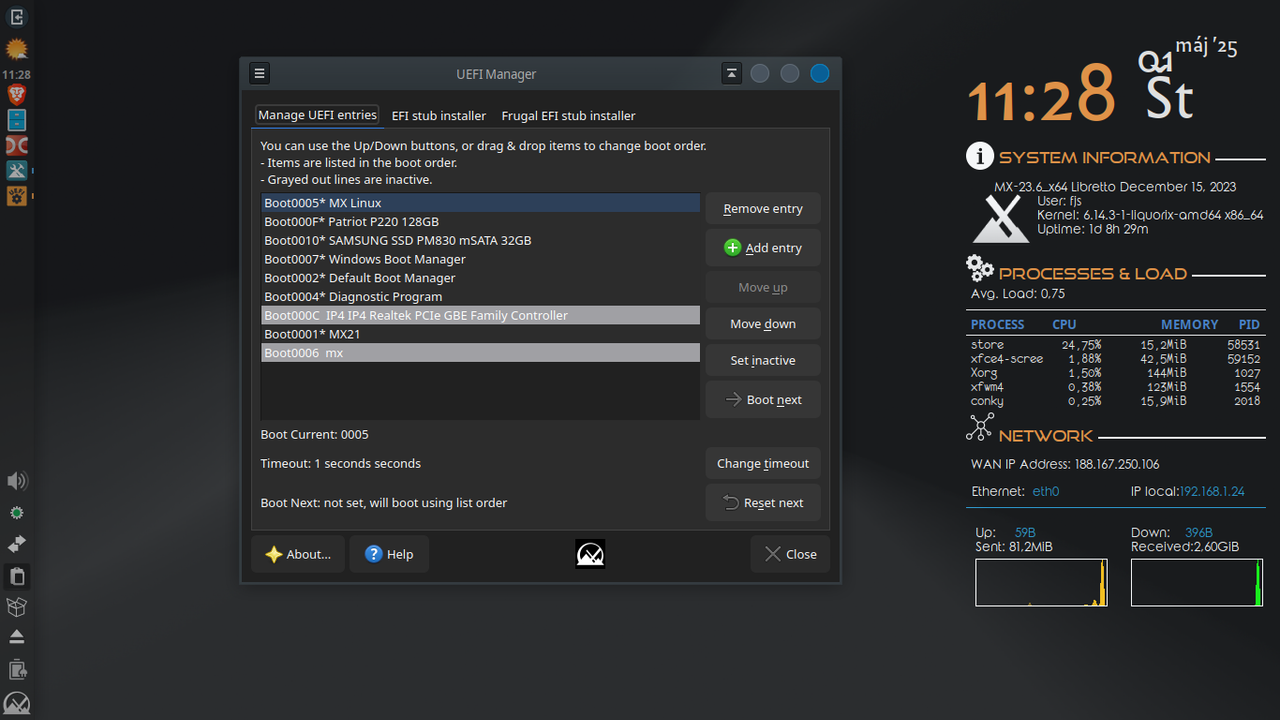The image size is (1280, 720).
Task: Launch Brave browser from the panel
Action: point(16,95)
